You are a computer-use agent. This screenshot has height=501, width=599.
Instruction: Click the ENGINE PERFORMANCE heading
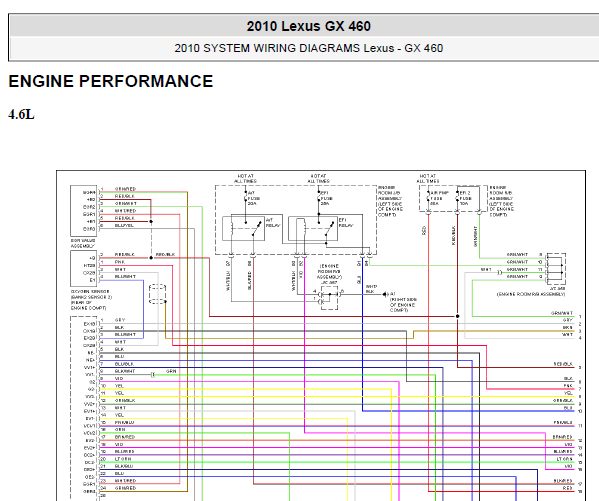pos(111,81)
